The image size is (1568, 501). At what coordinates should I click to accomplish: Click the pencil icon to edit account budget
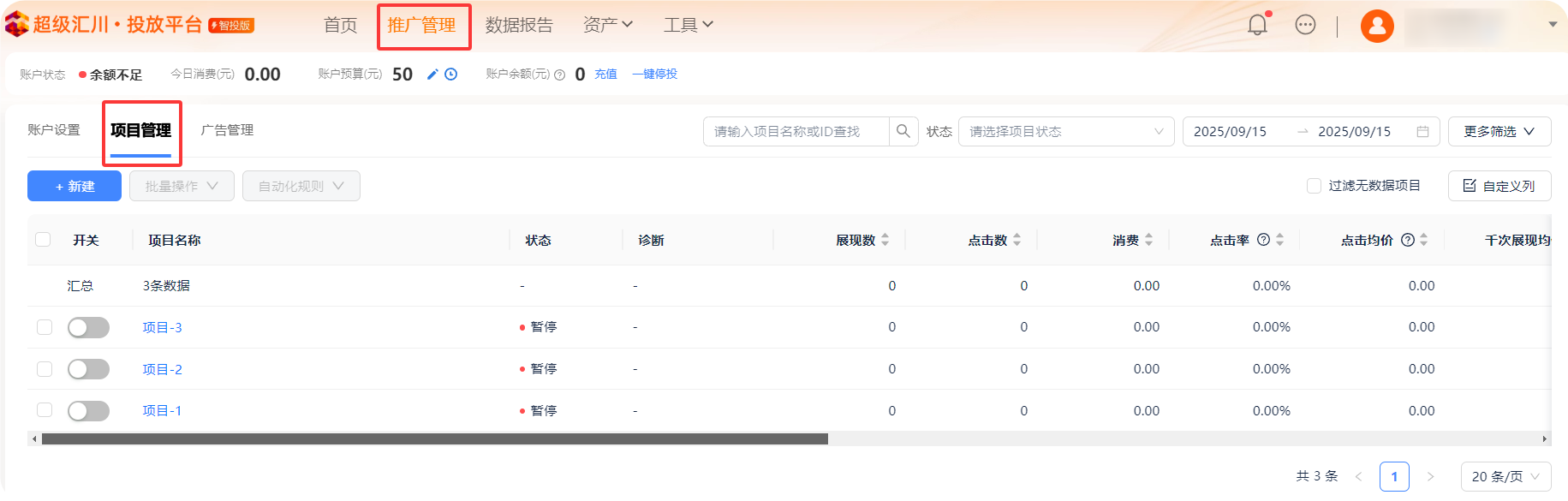tap(432, 75)
